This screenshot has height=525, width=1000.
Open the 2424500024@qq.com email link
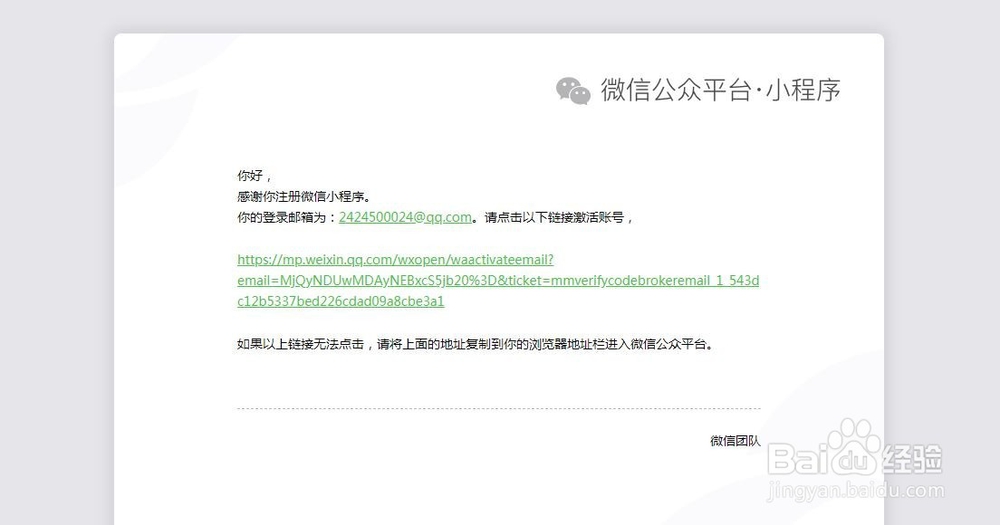coord(405,218)
